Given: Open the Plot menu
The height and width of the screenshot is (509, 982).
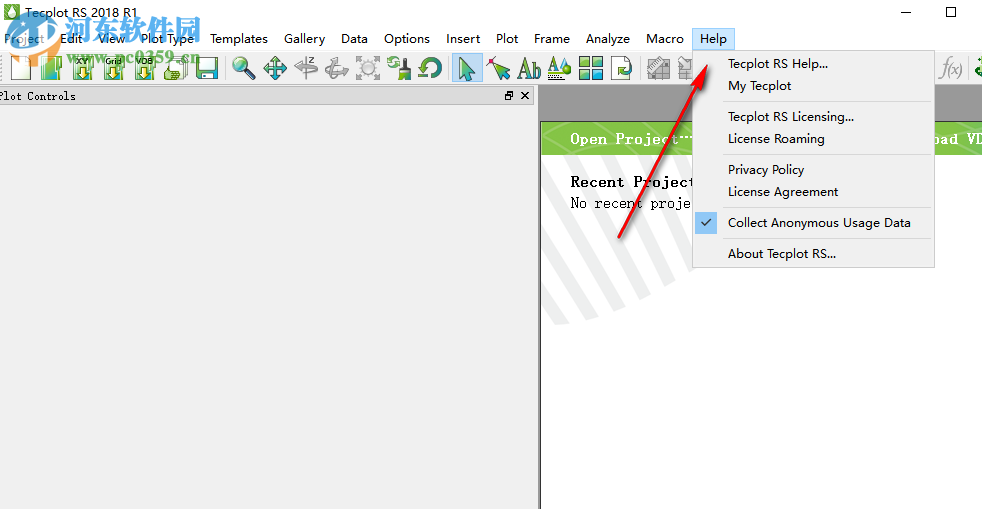Looking at the screenshot, I should [507, 39].
